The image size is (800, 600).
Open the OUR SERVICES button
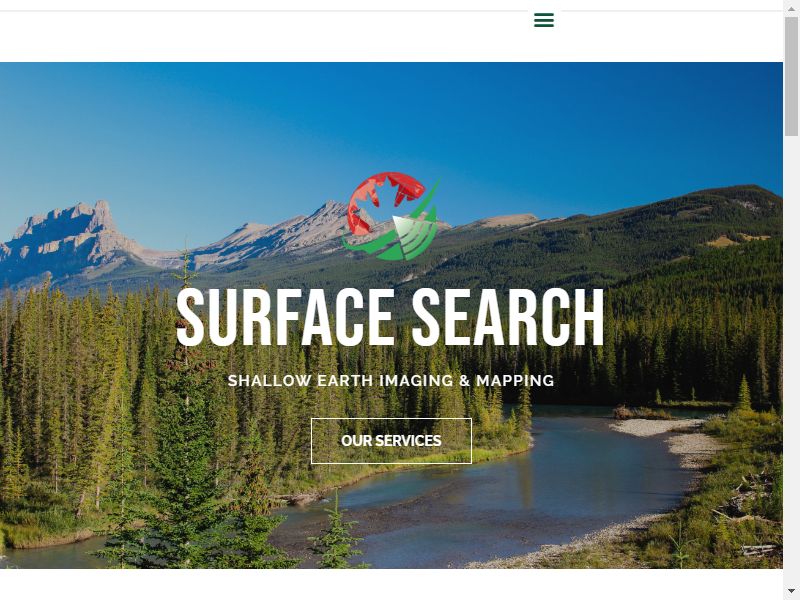[x=391, y=441]
